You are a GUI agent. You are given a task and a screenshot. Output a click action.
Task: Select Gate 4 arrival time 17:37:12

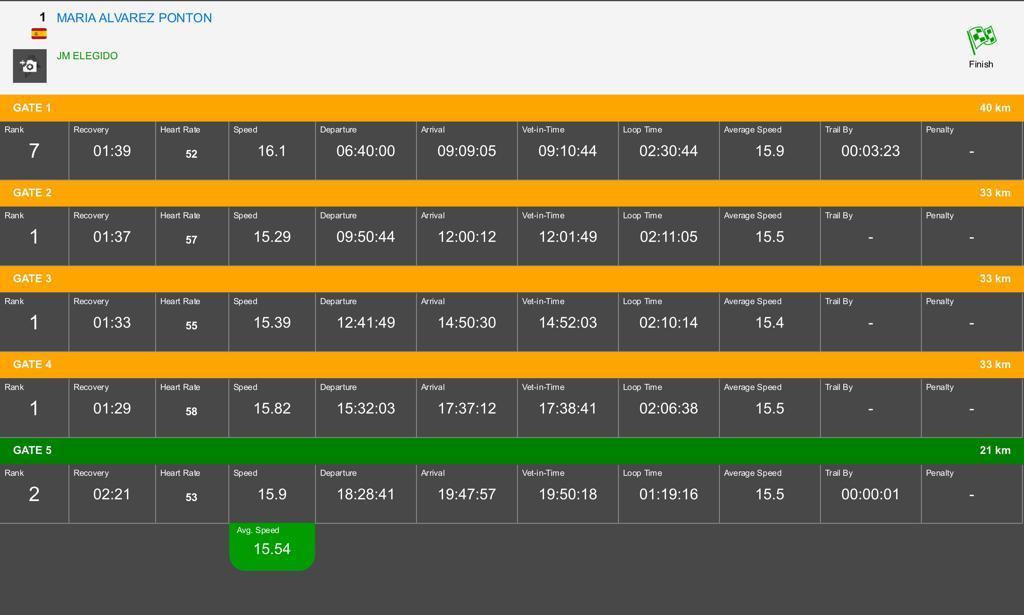click(x=466, y=409)
